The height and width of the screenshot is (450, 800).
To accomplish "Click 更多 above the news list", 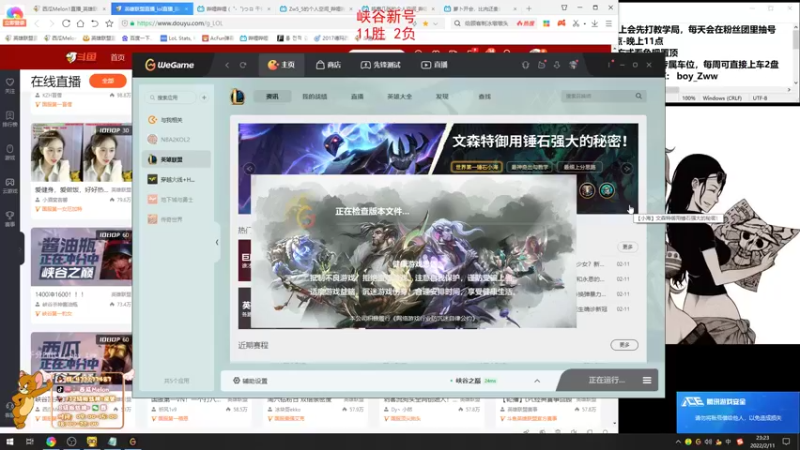I will 628,247.
